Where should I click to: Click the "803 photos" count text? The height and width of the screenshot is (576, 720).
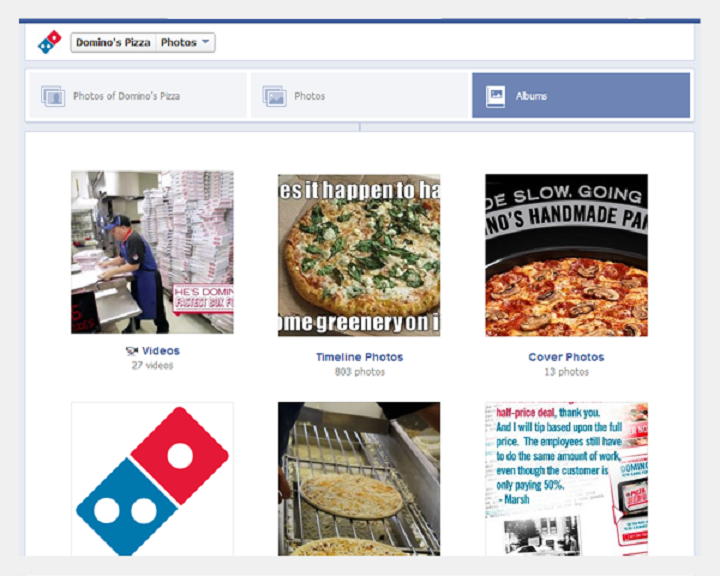360,372
